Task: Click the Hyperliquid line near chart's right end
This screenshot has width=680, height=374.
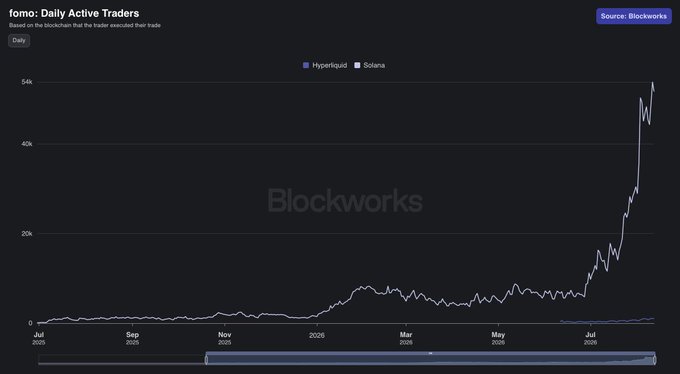Action: click(x=651, y=319)
